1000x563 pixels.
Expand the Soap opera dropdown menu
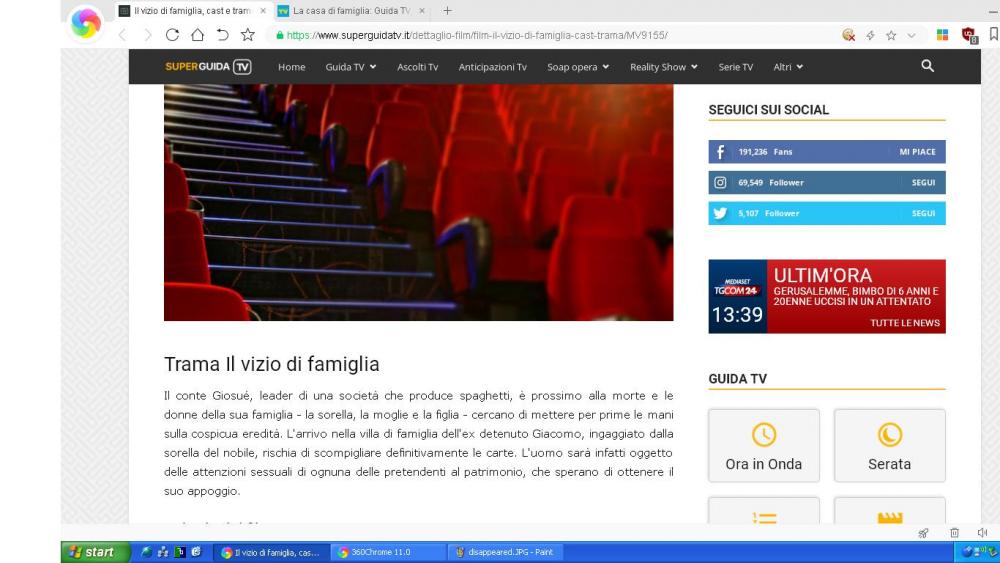click(578, 67)
